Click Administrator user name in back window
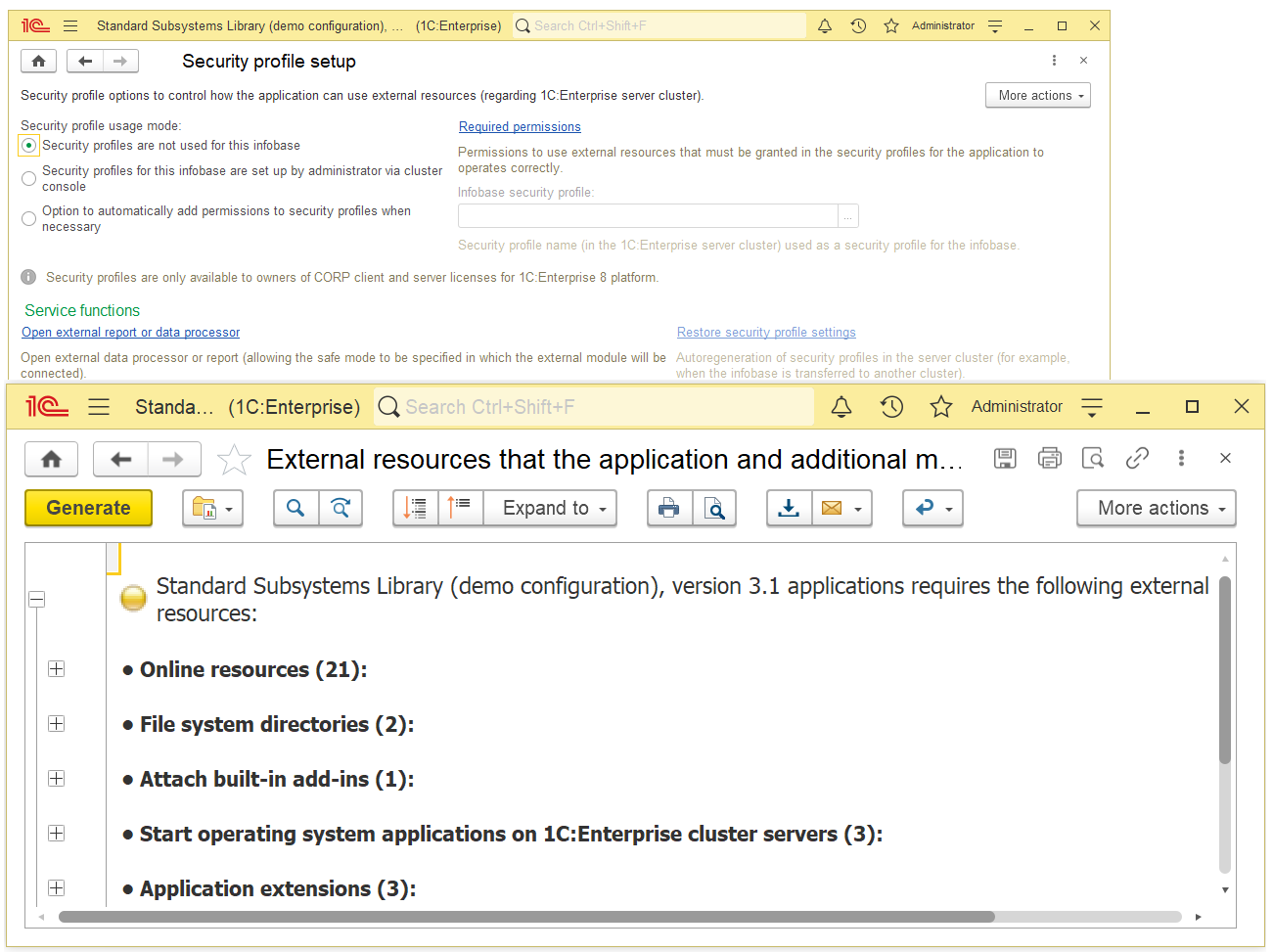The image size is (1273, 952). (943, 26)
